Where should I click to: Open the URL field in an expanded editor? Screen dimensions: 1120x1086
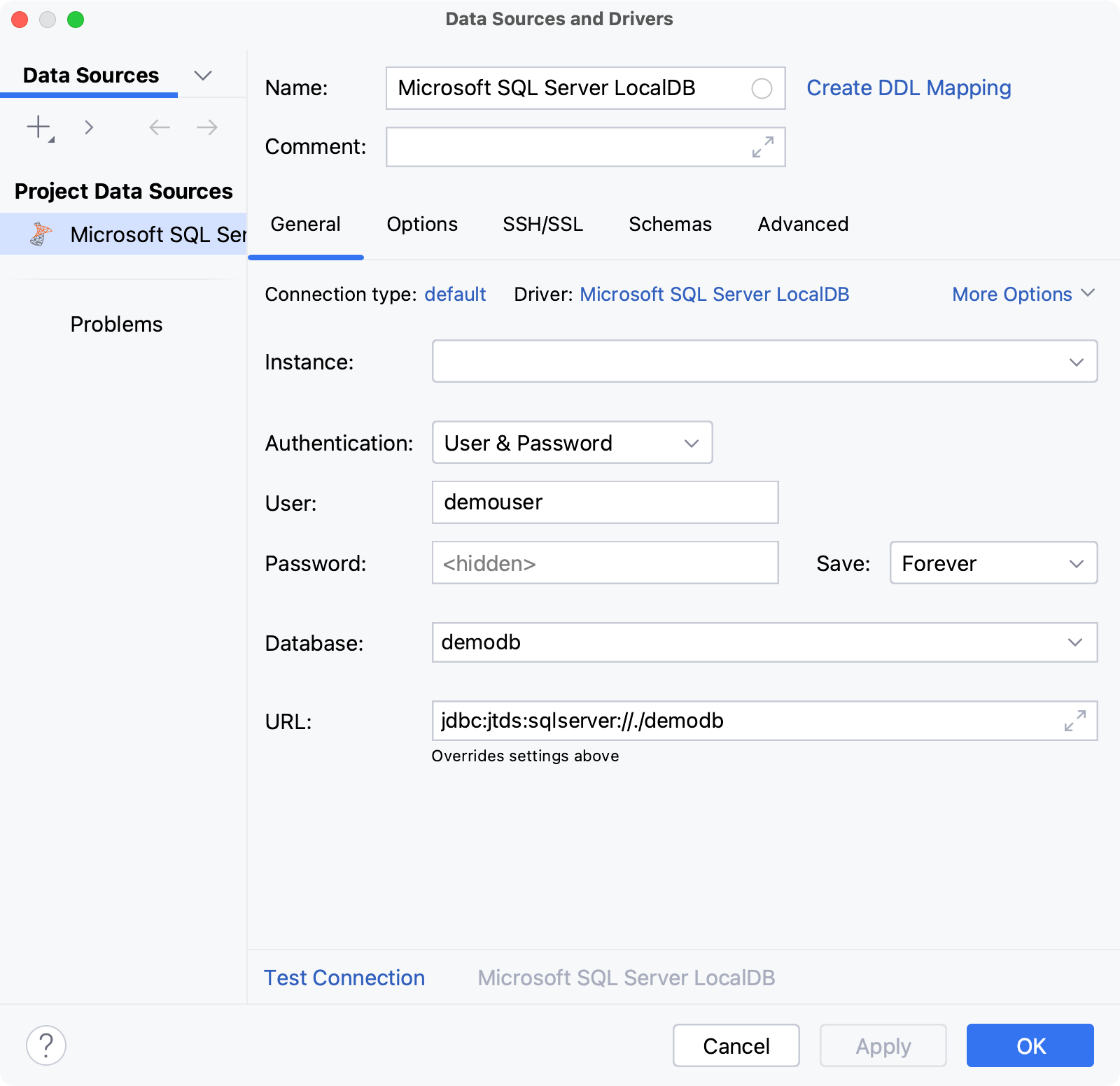coord(1074,721)
